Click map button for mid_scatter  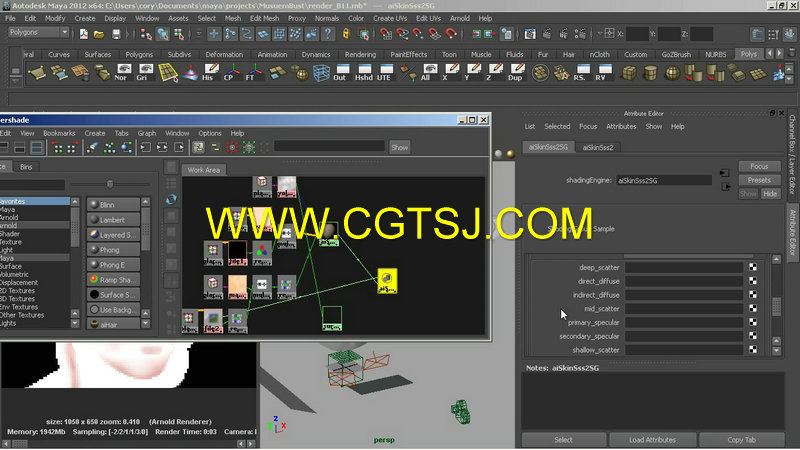(753, 309)
